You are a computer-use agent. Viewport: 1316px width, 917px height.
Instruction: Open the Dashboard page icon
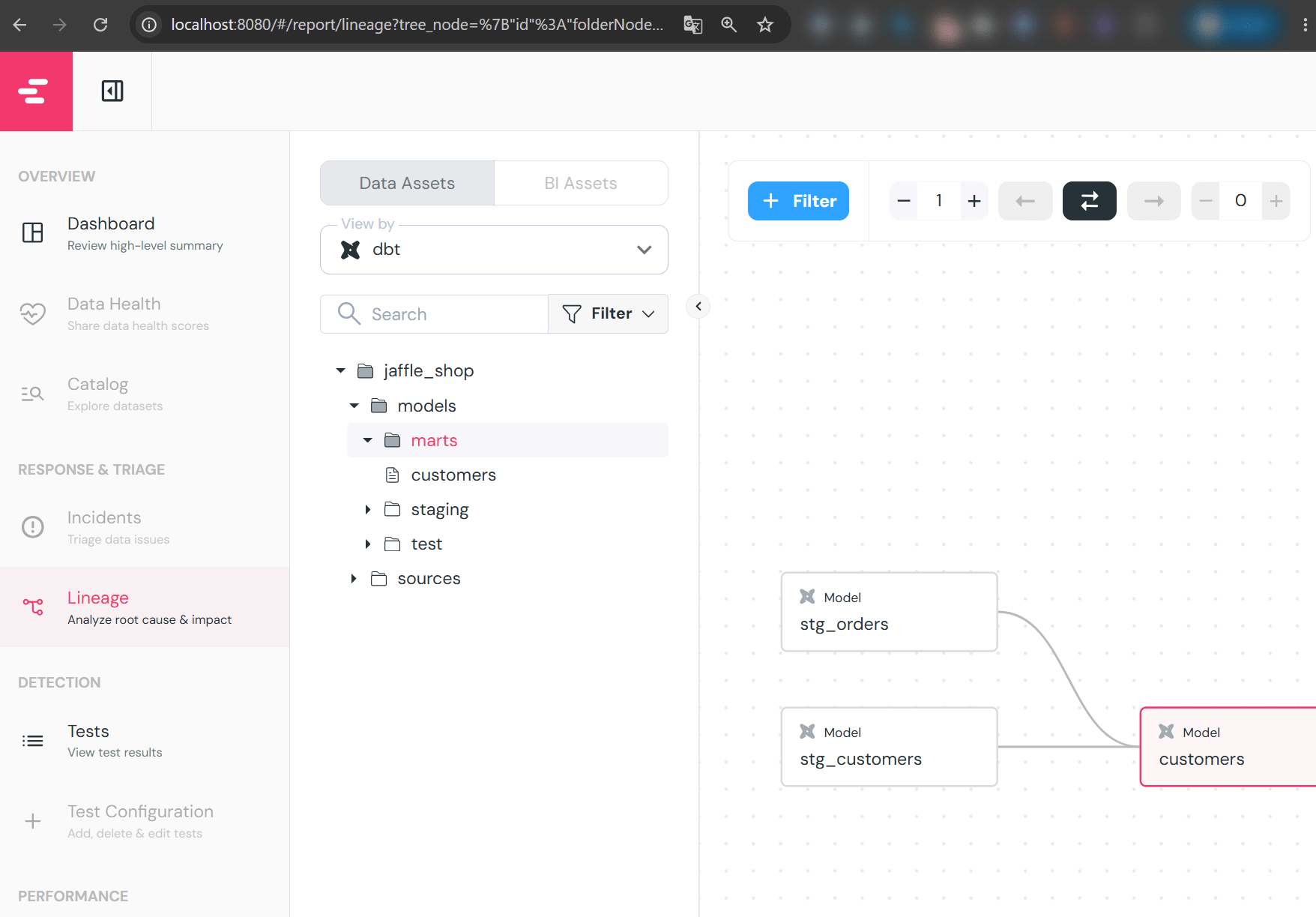point(33,233)
